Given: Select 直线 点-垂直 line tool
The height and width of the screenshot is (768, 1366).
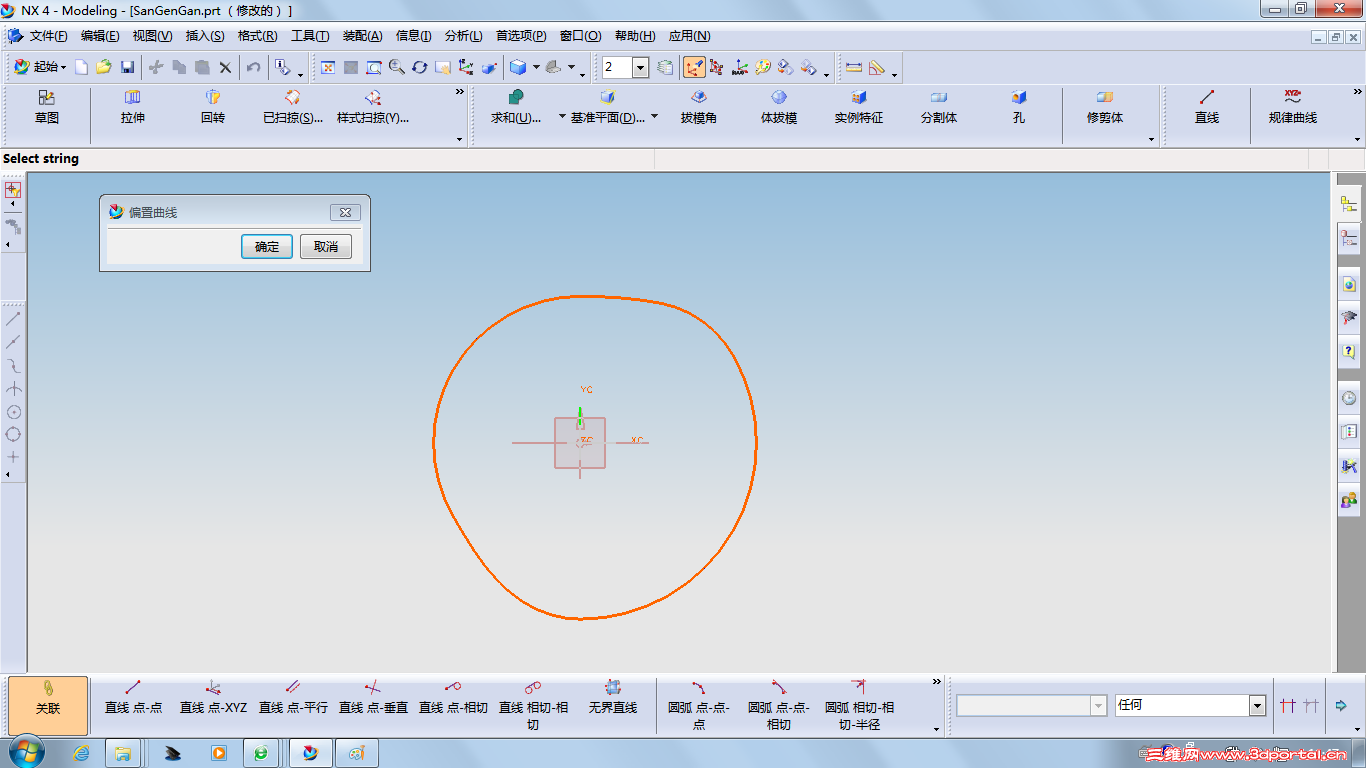Looking at the screenshot, I should (373, 698).
